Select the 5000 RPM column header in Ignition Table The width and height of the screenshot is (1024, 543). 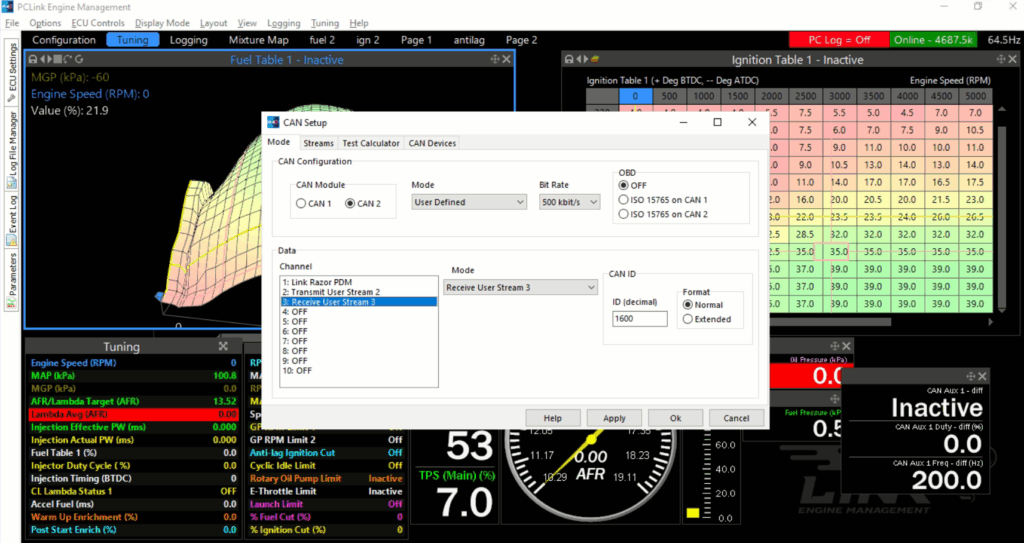(x=975, y=96)
